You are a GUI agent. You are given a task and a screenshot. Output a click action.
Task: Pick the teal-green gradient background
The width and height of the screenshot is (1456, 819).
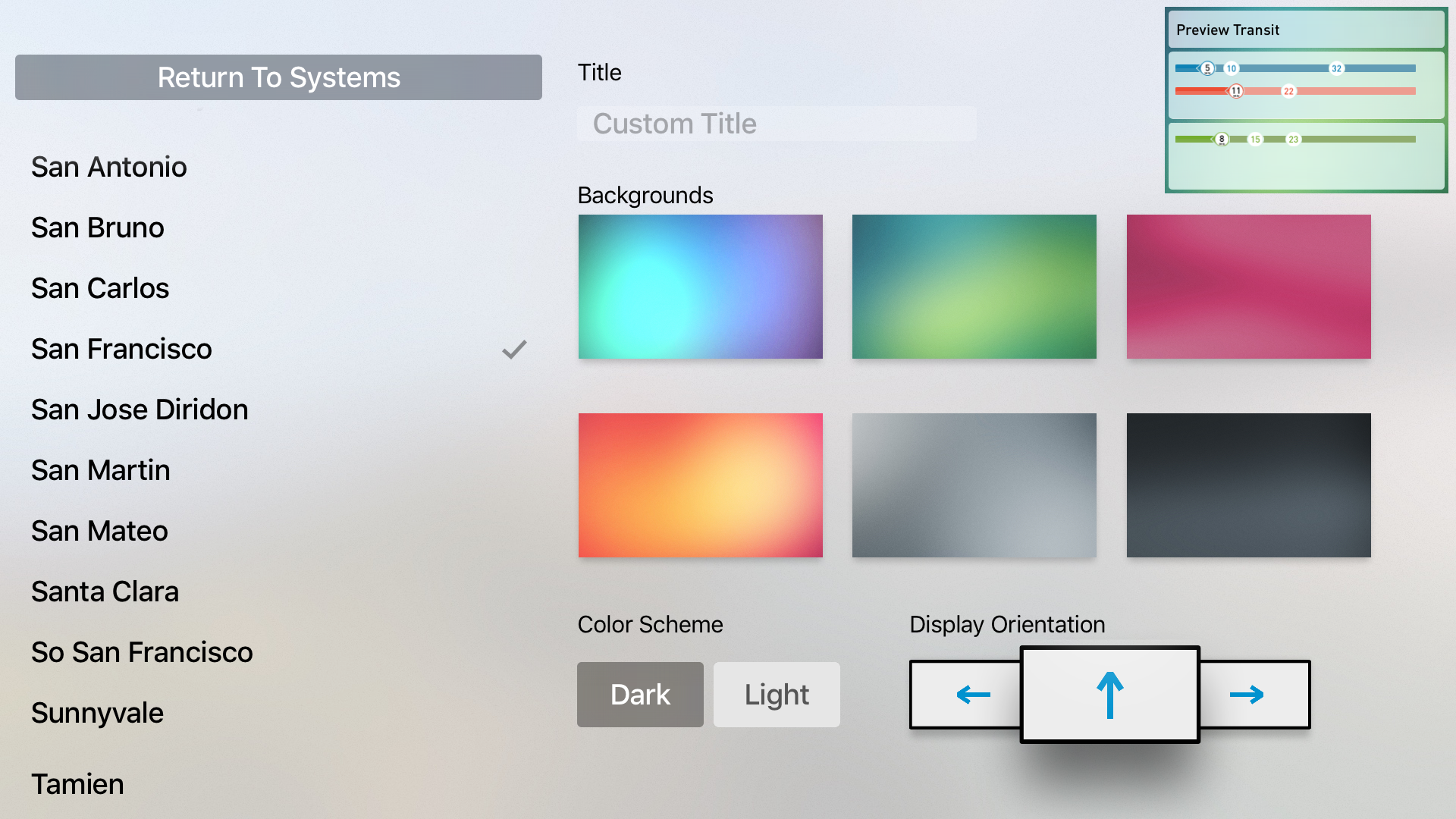pyautogui.click(x=974, y=287)
